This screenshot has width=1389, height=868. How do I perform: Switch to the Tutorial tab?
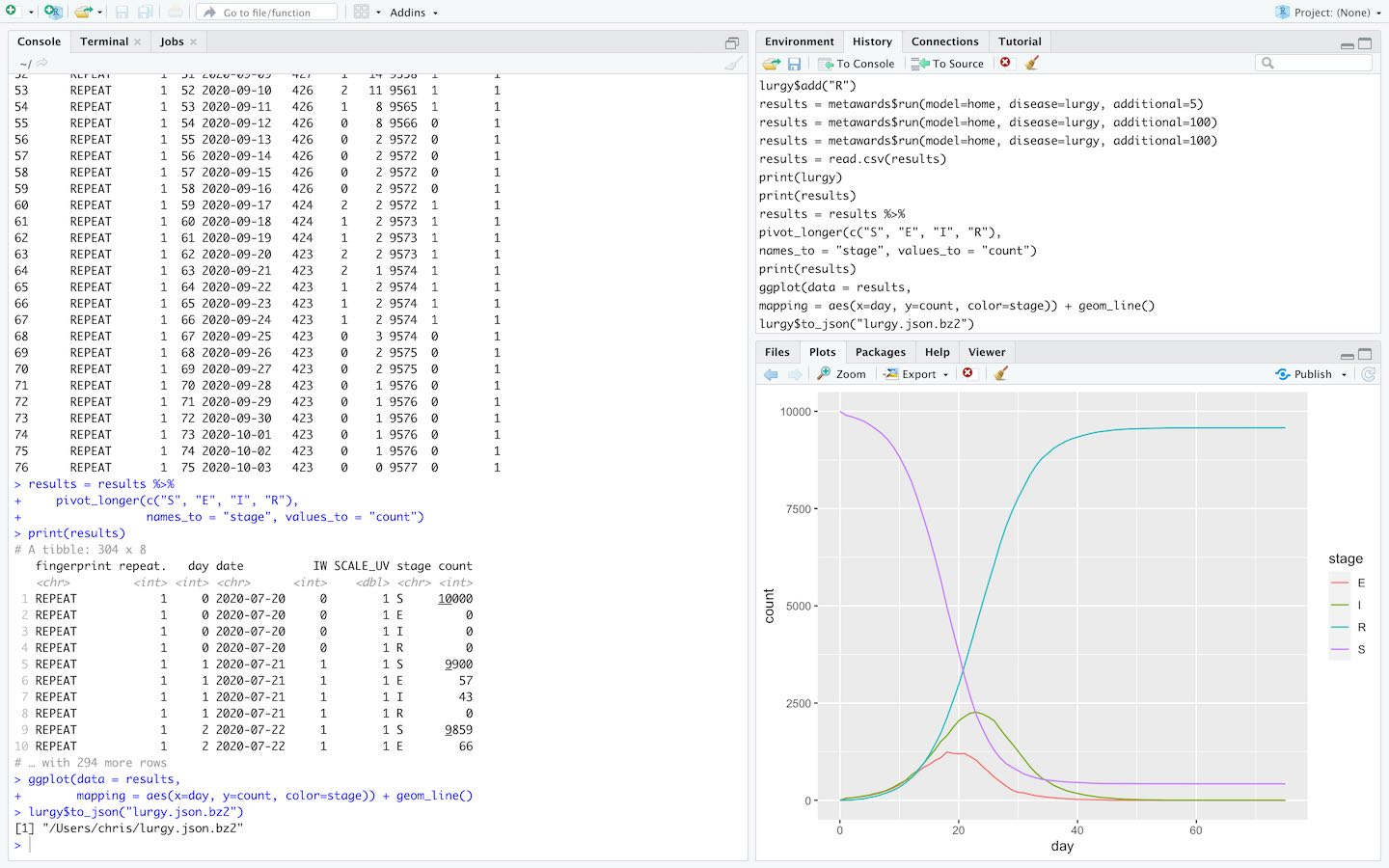(1020, 41)
